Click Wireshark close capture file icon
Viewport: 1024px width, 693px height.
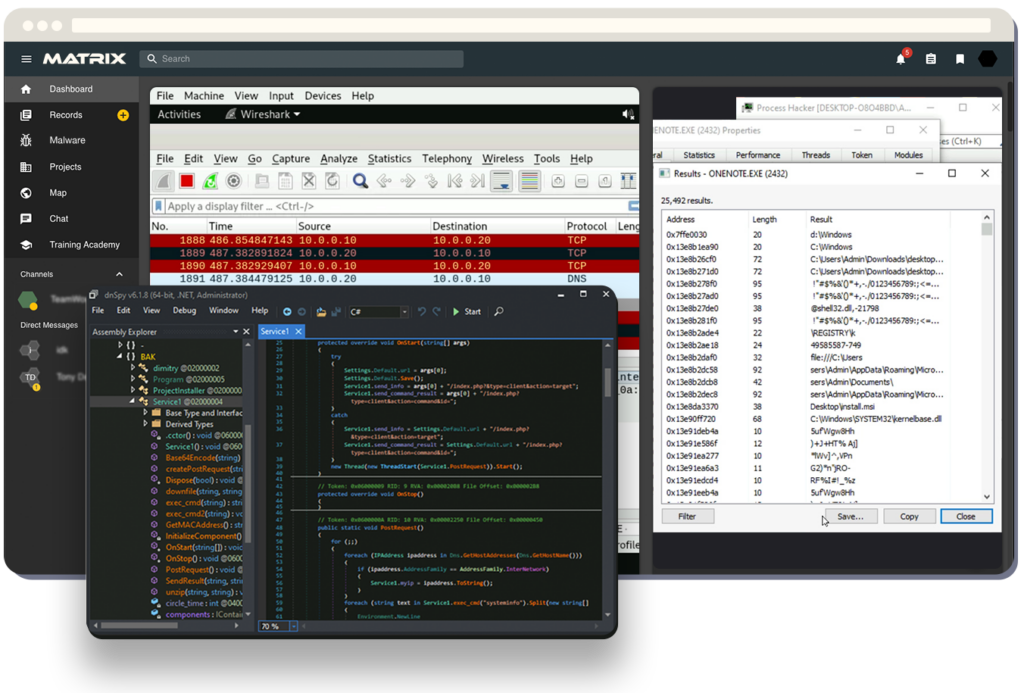point(309,181)
